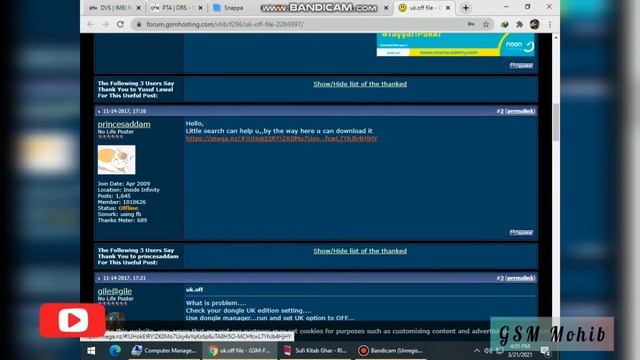Open princesaddam's user profile link
The width and height of the screenshot is (640, 360).
(124, 124)
